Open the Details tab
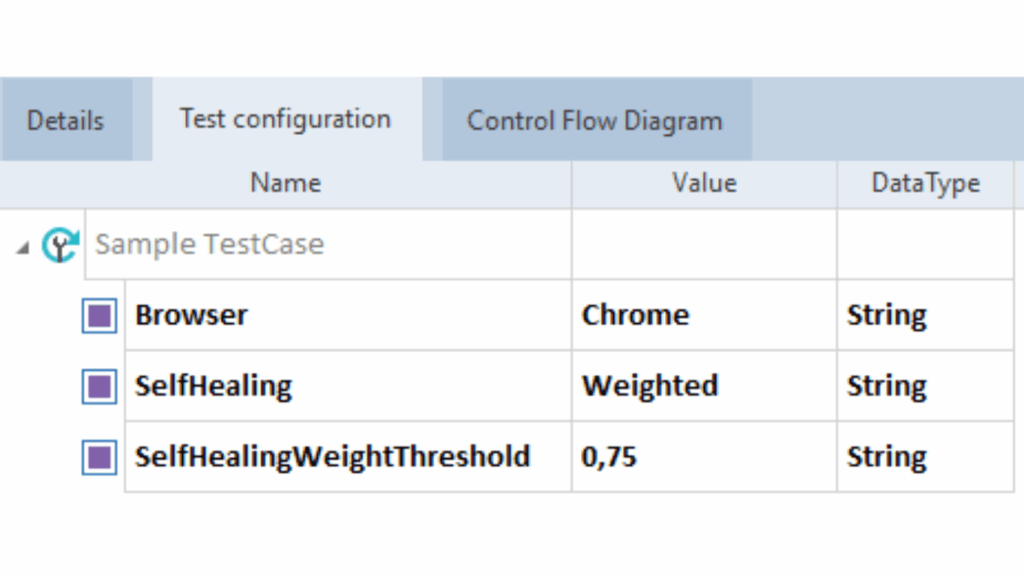 pyautogui.click(x=65, y=121)
